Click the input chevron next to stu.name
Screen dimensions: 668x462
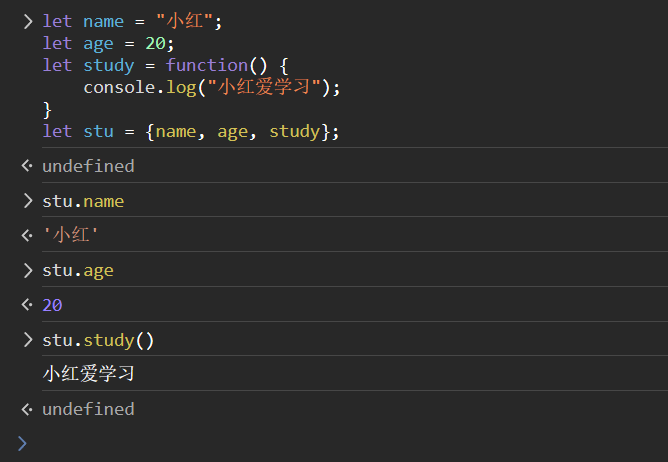pyautogui.click(x=27, y=201)
